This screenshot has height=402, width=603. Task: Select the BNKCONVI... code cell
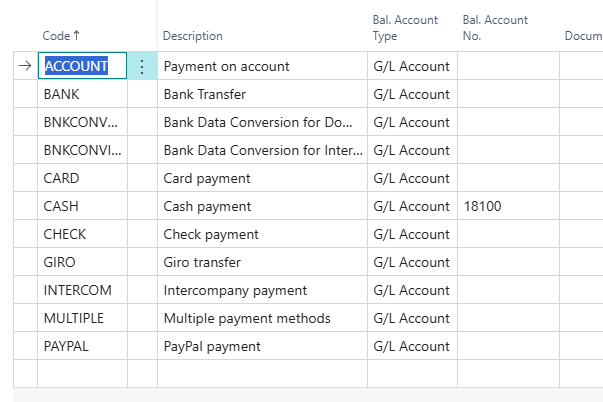[82, 150]
